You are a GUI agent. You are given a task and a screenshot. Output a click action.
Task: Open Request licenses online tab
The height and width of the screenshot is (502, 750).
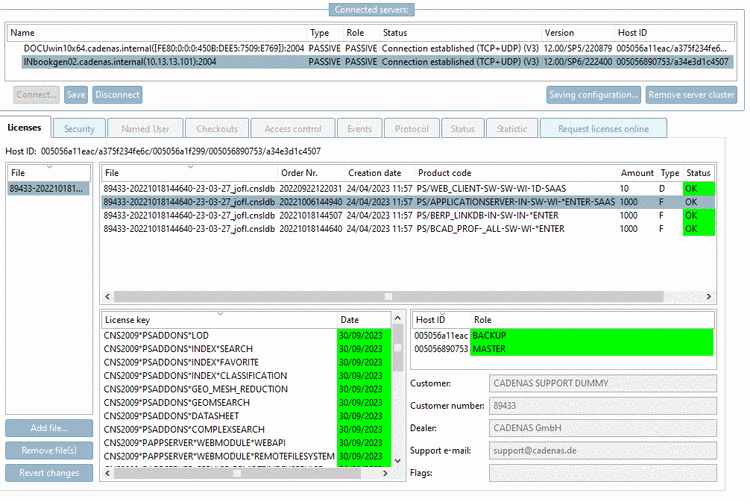pos(603,129)
